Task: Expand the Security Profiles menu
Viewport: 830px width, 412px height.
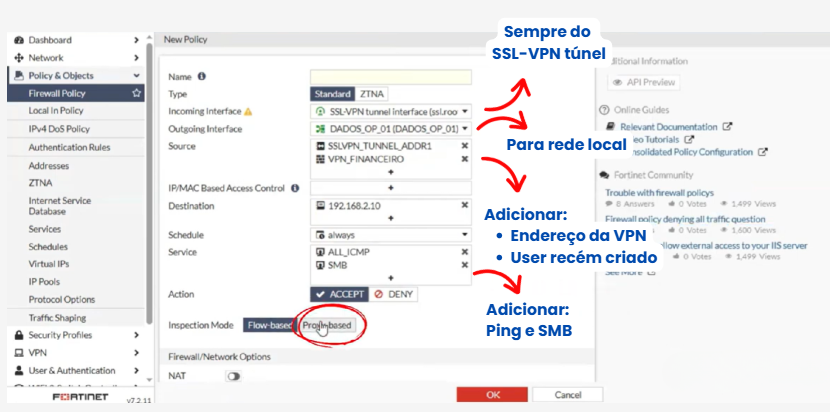Action: (75, 335)
